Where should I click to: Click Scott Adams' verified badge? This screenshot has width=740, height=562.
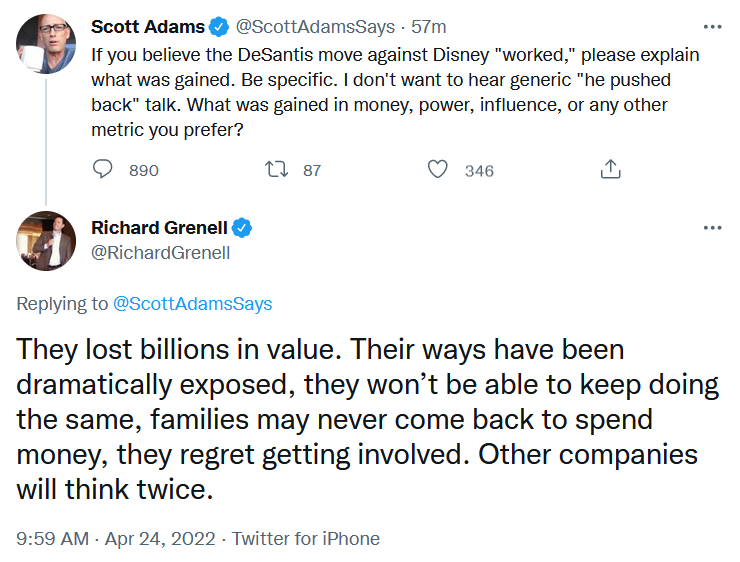(219, 27)
